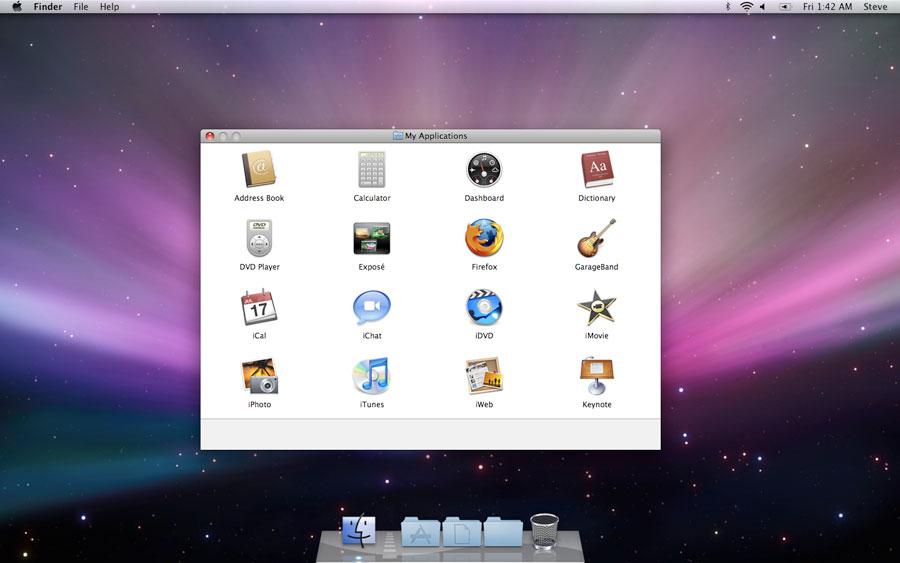Select the 'Calculator' label text
This screenshot has height=563, width=900.
click(x=372, y=198)
